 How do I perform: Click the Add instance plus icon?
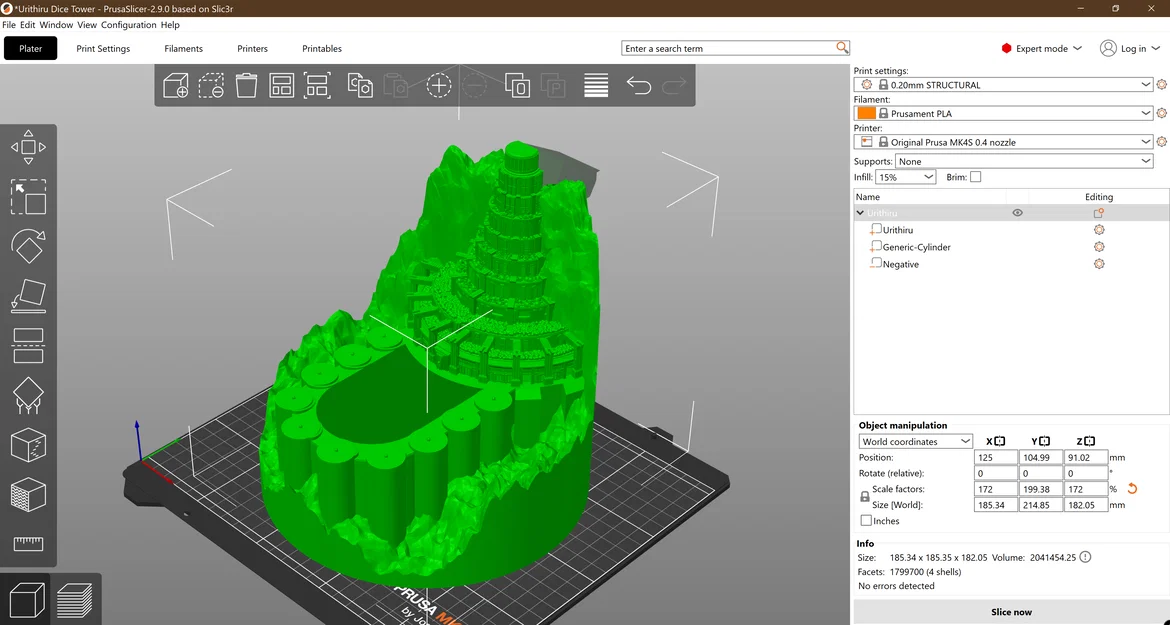(439, 85)
